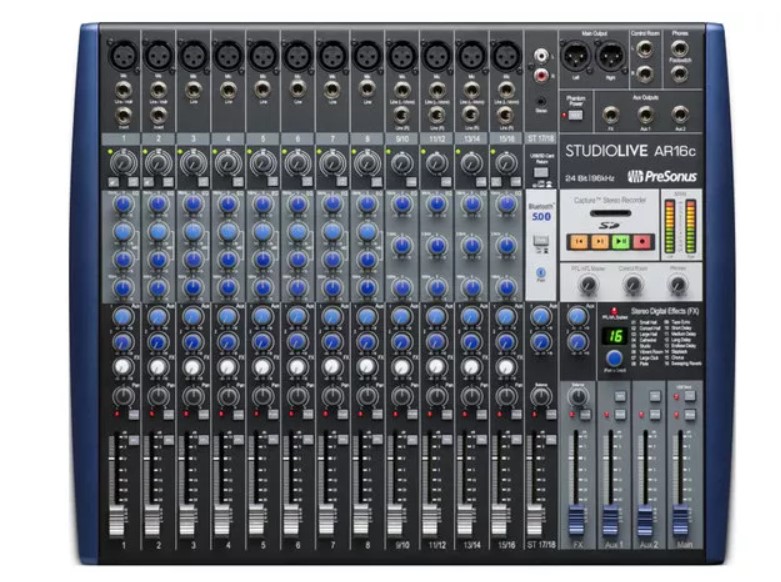Viewport: 781px width, 582px height.
Task: Click the Main Output Left XLR connector
Action: [x=576, y=57]
